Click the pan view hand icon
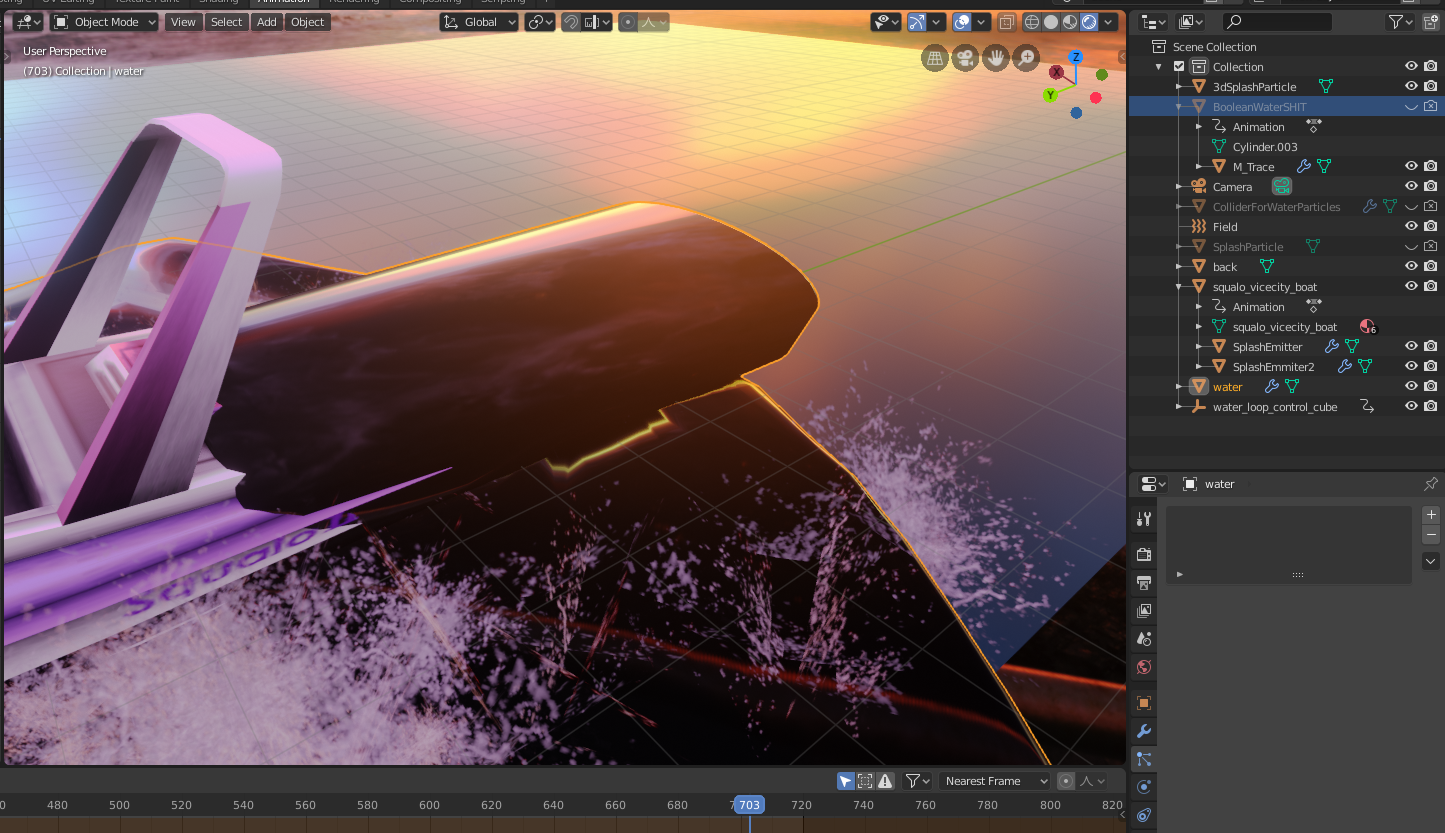The image size is (1445, 833). click(x=995, y=58)
